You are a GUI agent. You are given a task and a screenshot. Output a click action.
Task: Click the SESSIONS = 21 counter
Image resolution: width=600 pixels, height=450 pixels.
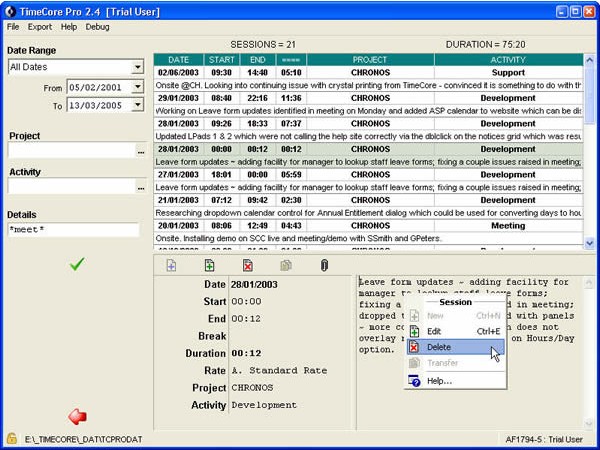pyautogui.click(x=263, y=45)
